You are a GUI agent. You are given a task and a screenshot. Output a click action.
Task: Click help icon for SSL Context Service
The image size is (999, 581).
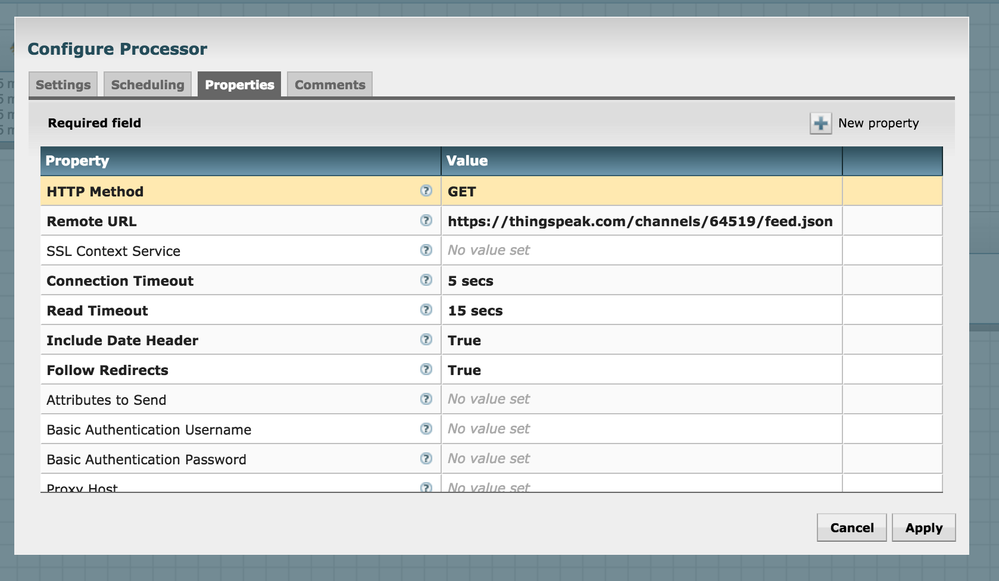click(x=426, y=250)
